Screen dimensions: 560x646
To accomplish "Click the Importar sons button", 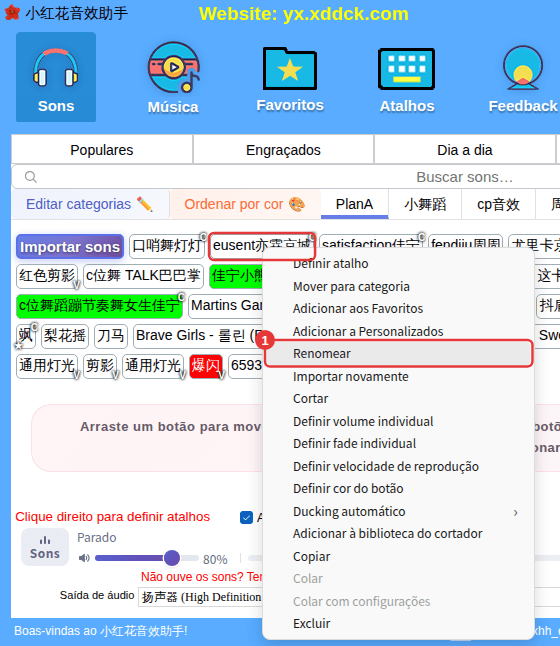I will coord(70,247).
